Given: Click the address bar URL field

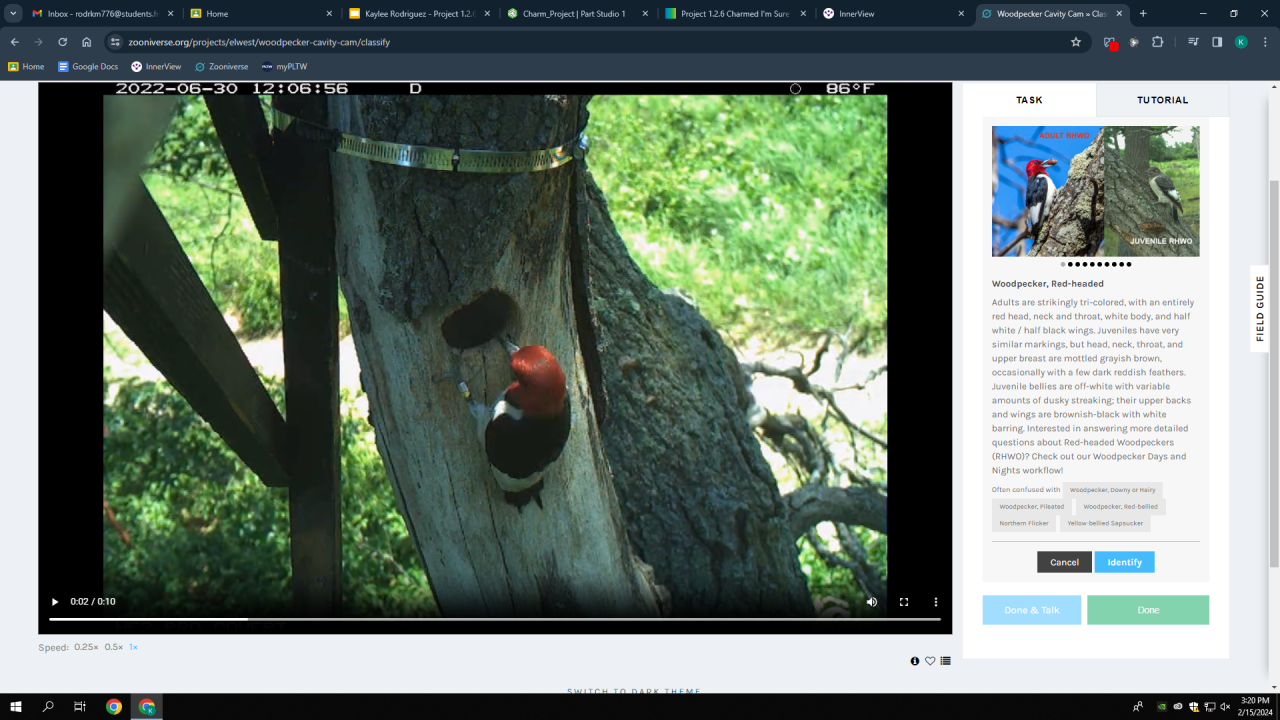Looking at the screenshot, I should (595, 42).
